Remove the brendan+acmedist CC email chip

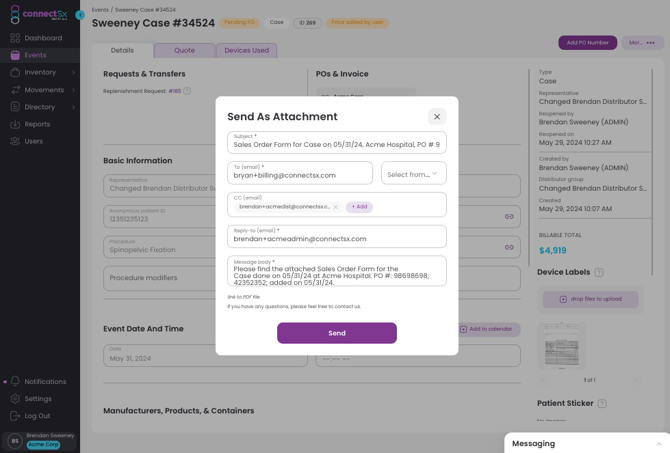tap(336, 207)
